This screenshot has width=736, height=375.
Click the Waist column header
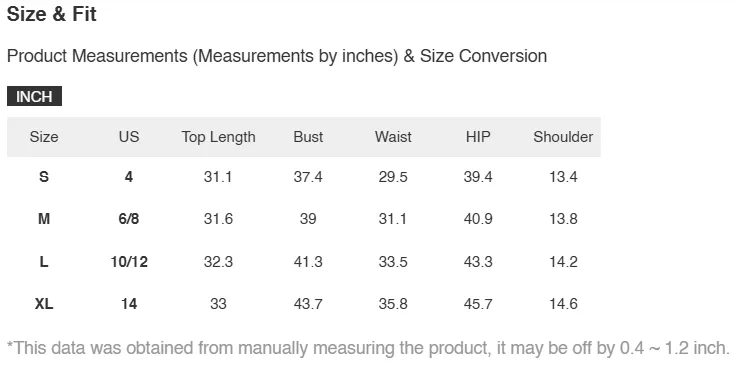click(393, 137)
